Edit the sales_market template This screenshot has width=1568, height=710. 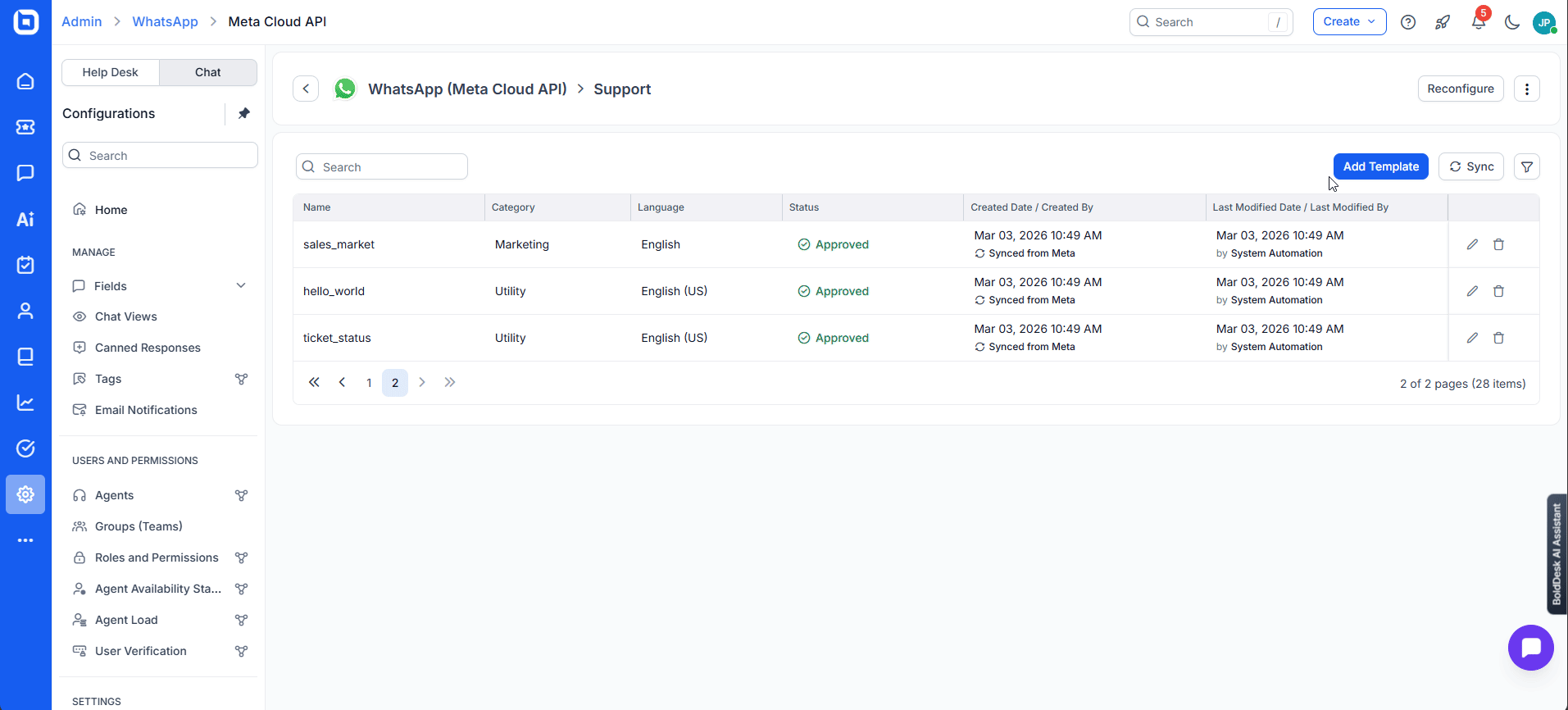(x=1472, y=244)
